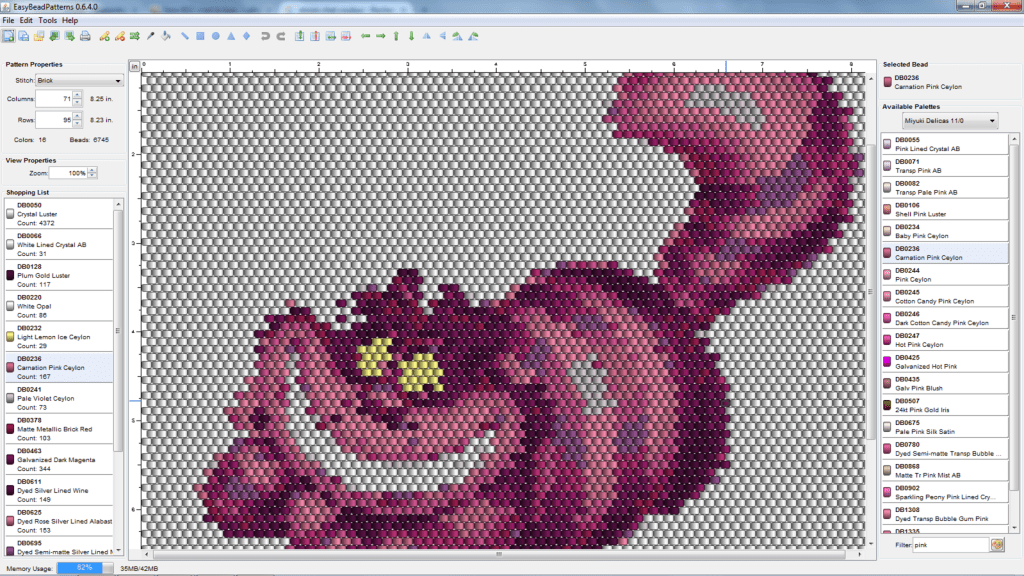Select the line drawing tool
Screen dimensions: 1024x576
184,36
